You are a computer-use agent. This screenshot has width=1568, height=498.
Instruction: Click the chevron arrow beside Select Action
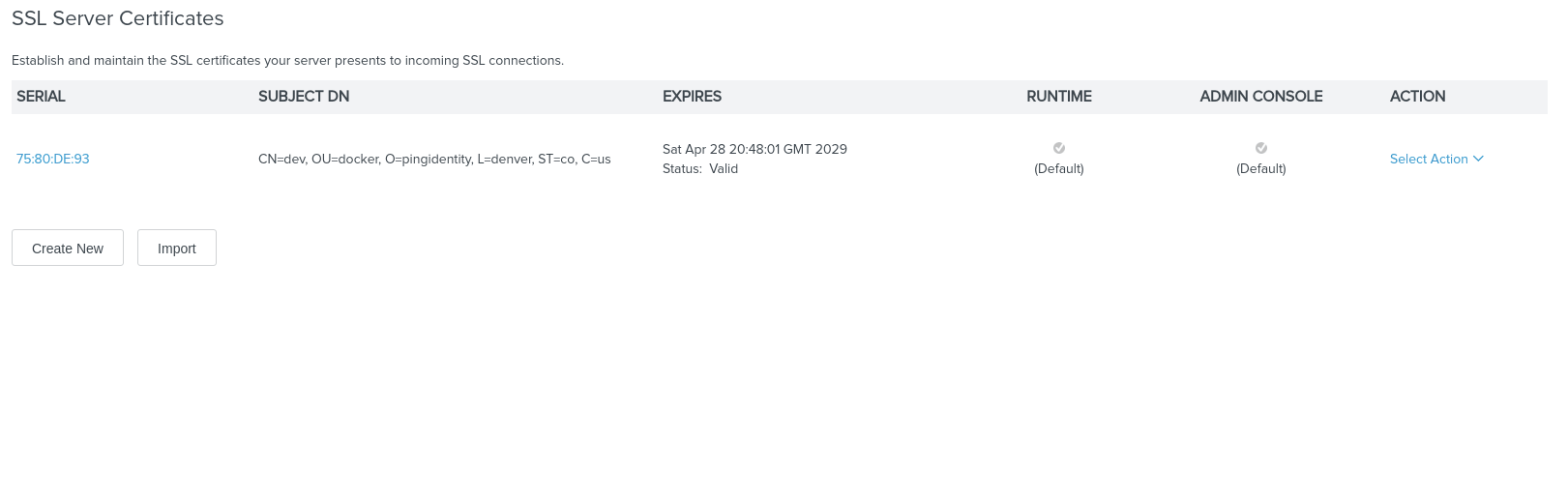tap(1478, 159)
